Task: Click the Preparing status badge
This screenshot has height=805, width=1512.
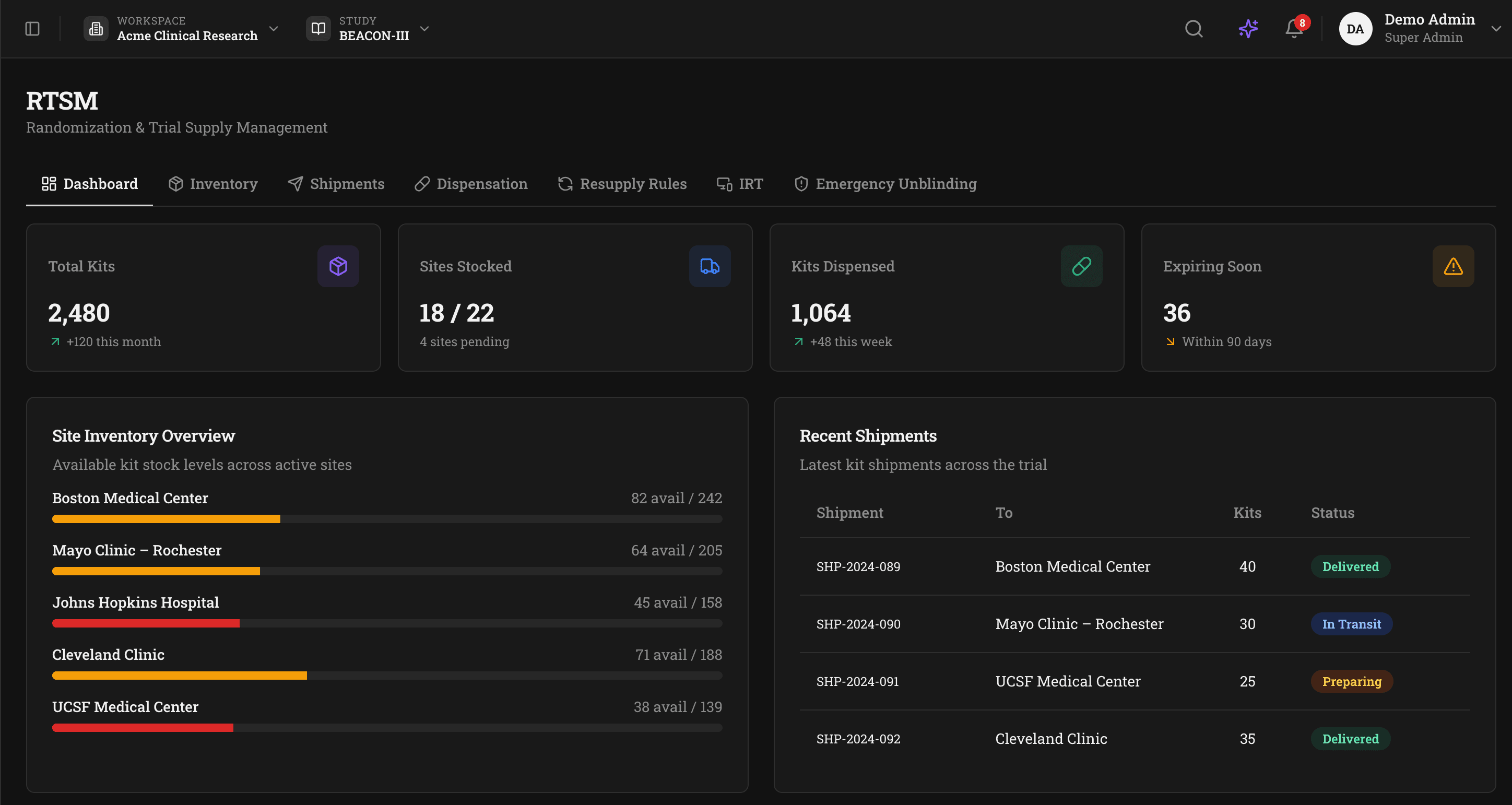Action: 1352,681
